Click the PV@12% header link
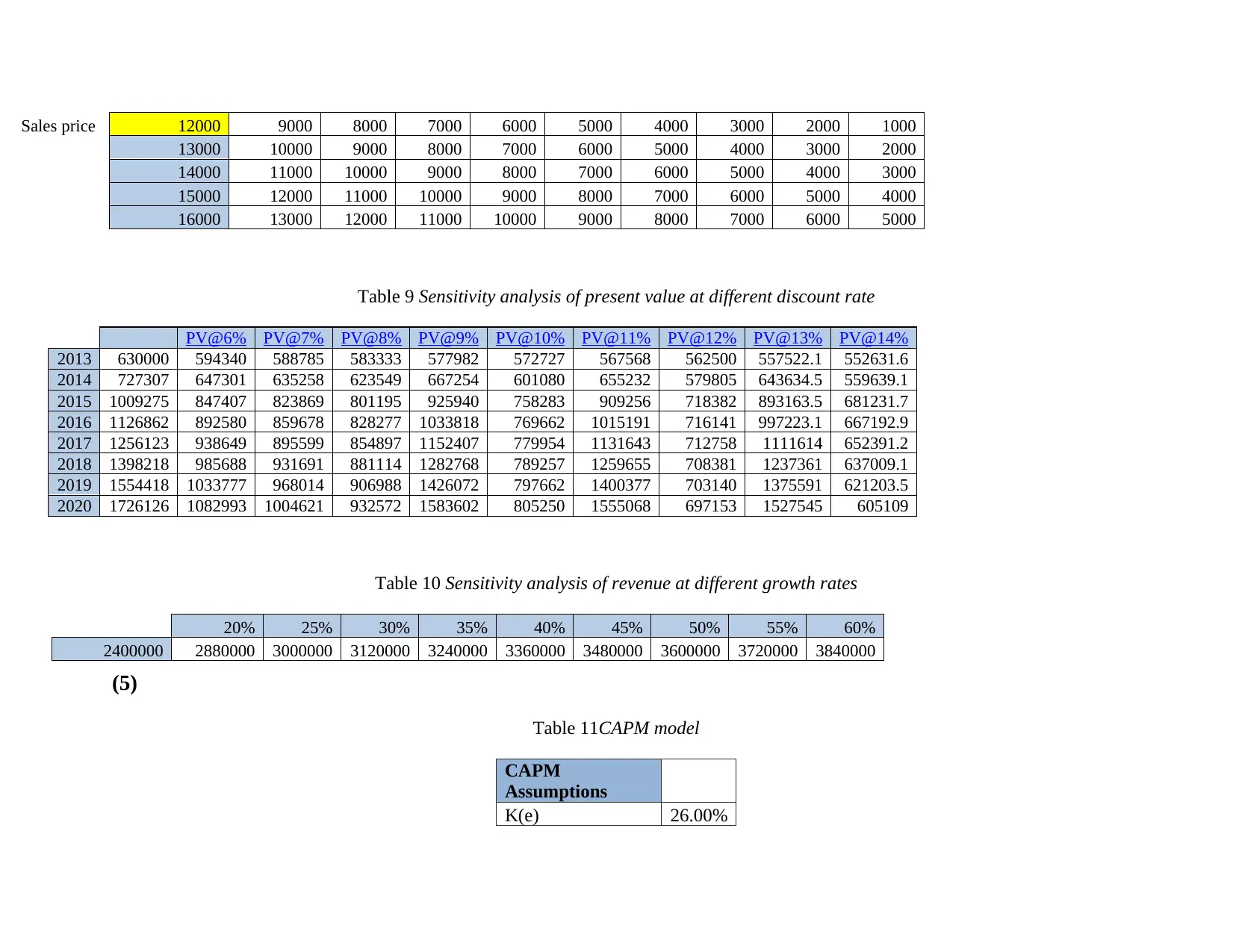This screenshot has height=952, width=1233. pos(702,338)
